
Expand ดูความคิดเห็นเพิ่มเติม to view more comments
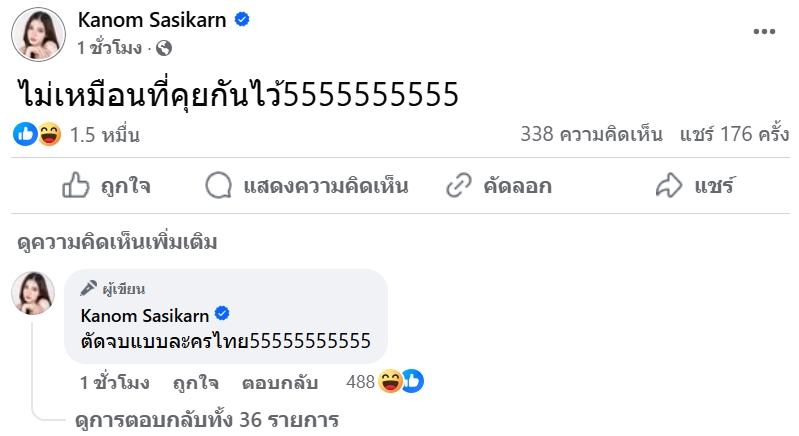[118, 242]
